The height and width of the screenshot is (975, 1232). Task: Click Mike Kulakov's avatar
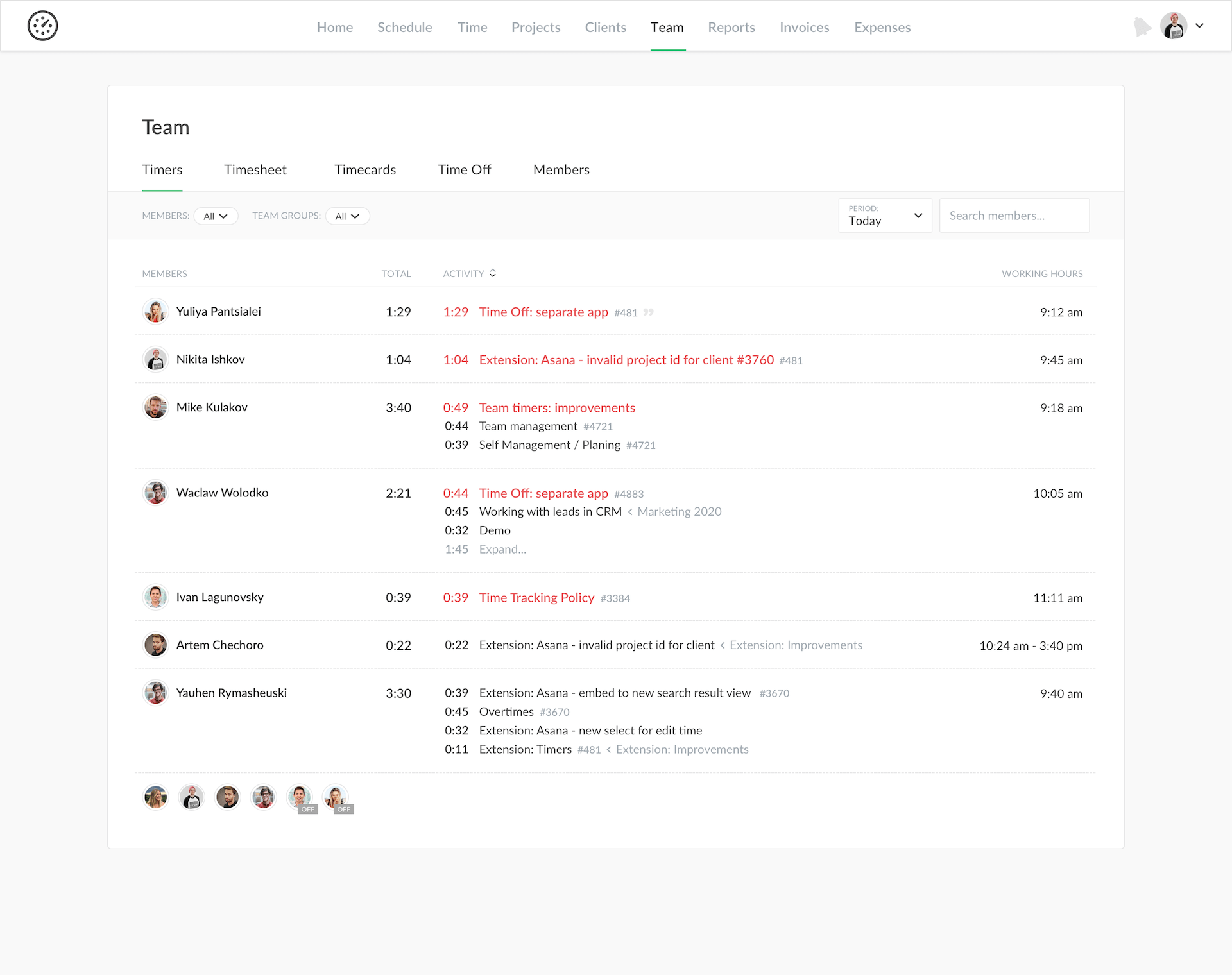(x=155, y=407)
